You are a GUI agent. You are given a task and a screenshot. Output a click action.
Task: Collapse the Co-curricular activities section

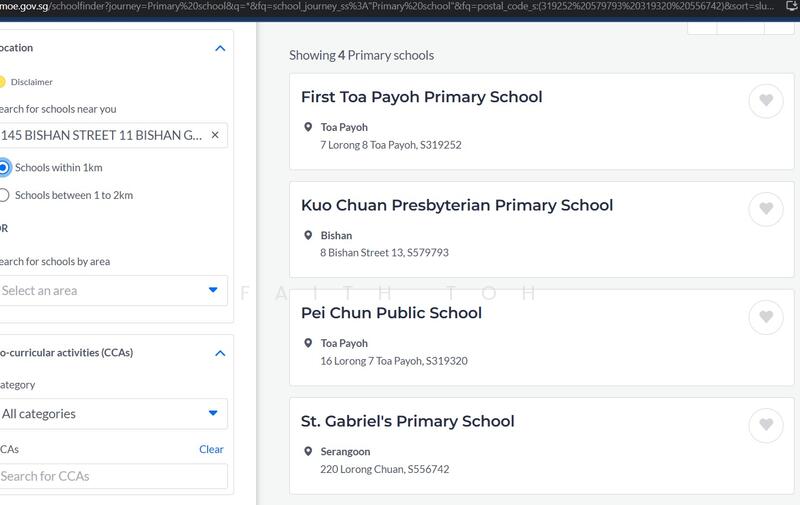[x=220, y=353]
